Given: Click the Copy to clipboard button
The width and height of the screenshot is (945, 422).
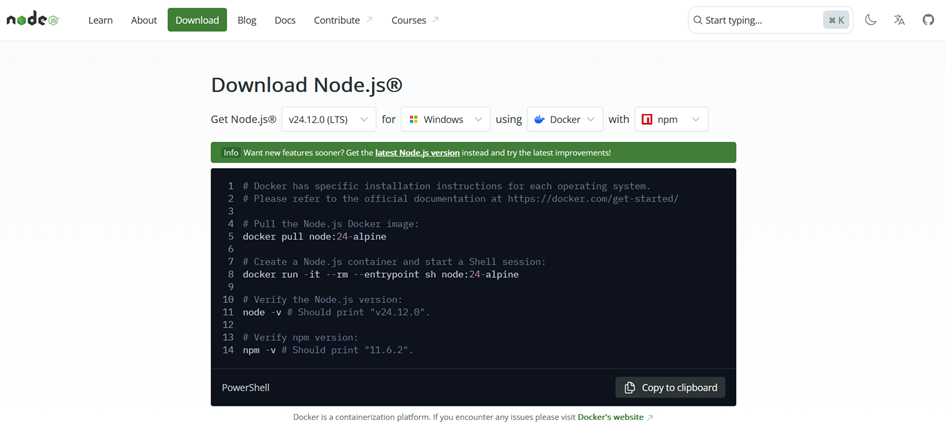Looking at the screenshot, I should [x=670, y=388].
